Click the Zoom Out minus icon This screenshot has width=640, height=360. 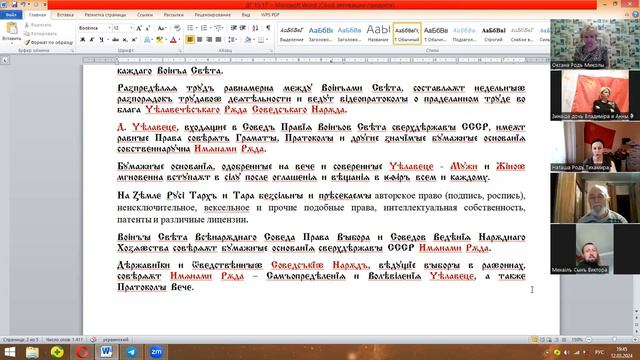coord(589,340)
